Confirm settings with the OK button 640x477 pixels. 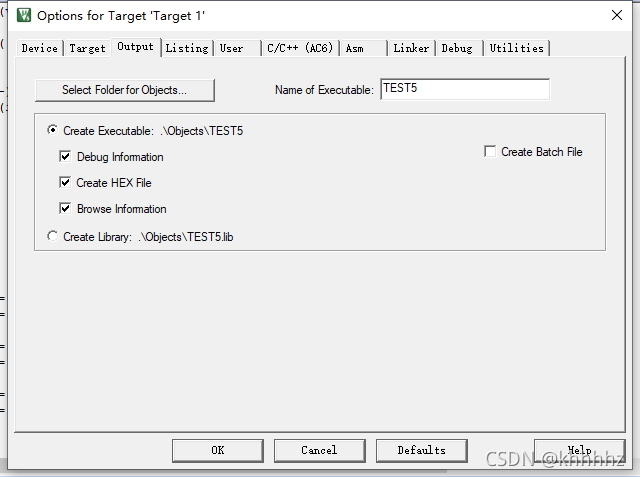pos(218,450)
